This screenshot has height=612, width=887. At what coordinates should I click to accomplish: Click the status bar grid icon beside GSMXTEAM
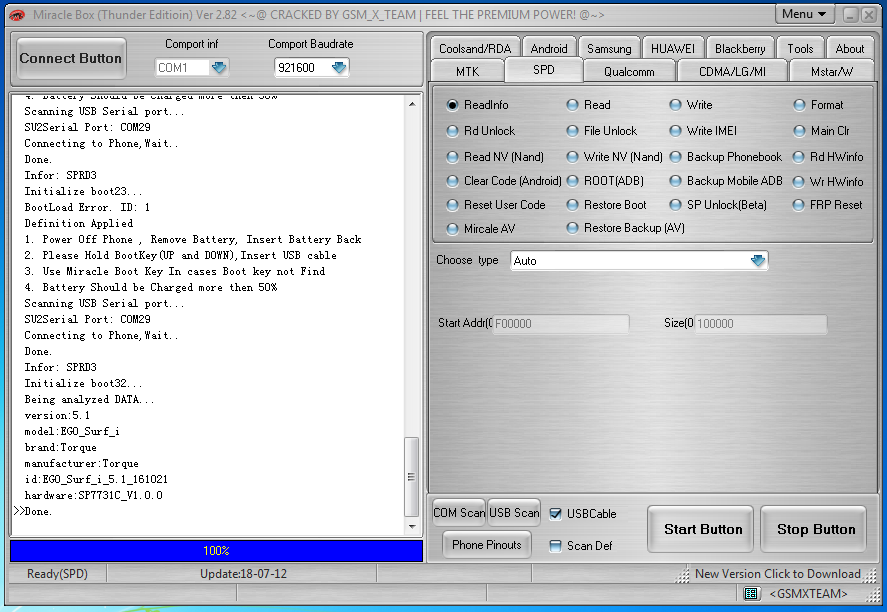coord(751,593)
